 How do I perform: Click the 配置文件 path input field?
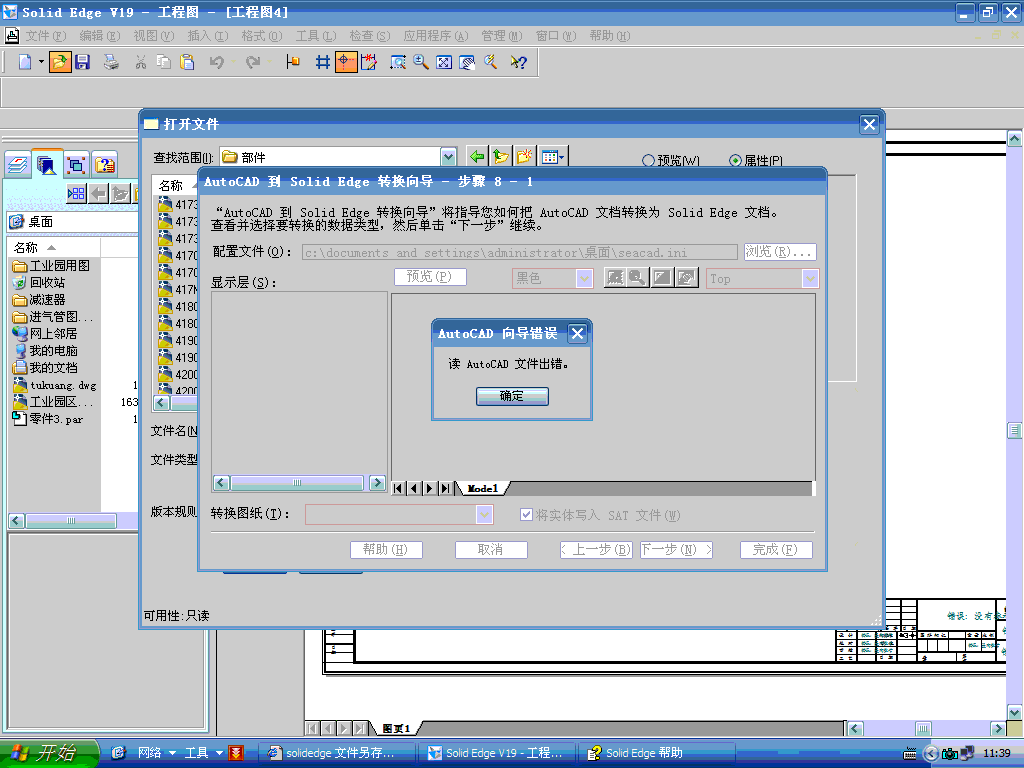tap(520, 253)
